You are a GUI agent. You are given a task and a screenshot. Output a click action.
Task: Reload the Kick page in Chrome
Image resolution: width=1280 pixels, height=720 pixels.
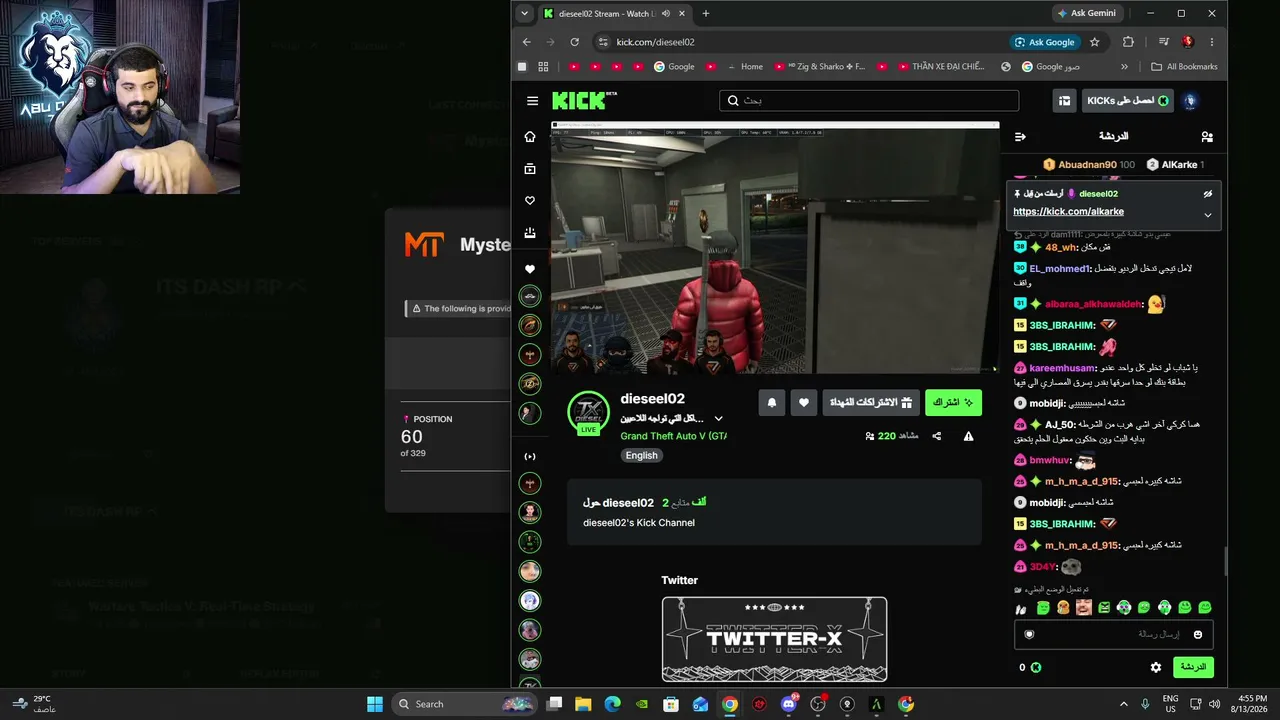click(x=575, y=42)
